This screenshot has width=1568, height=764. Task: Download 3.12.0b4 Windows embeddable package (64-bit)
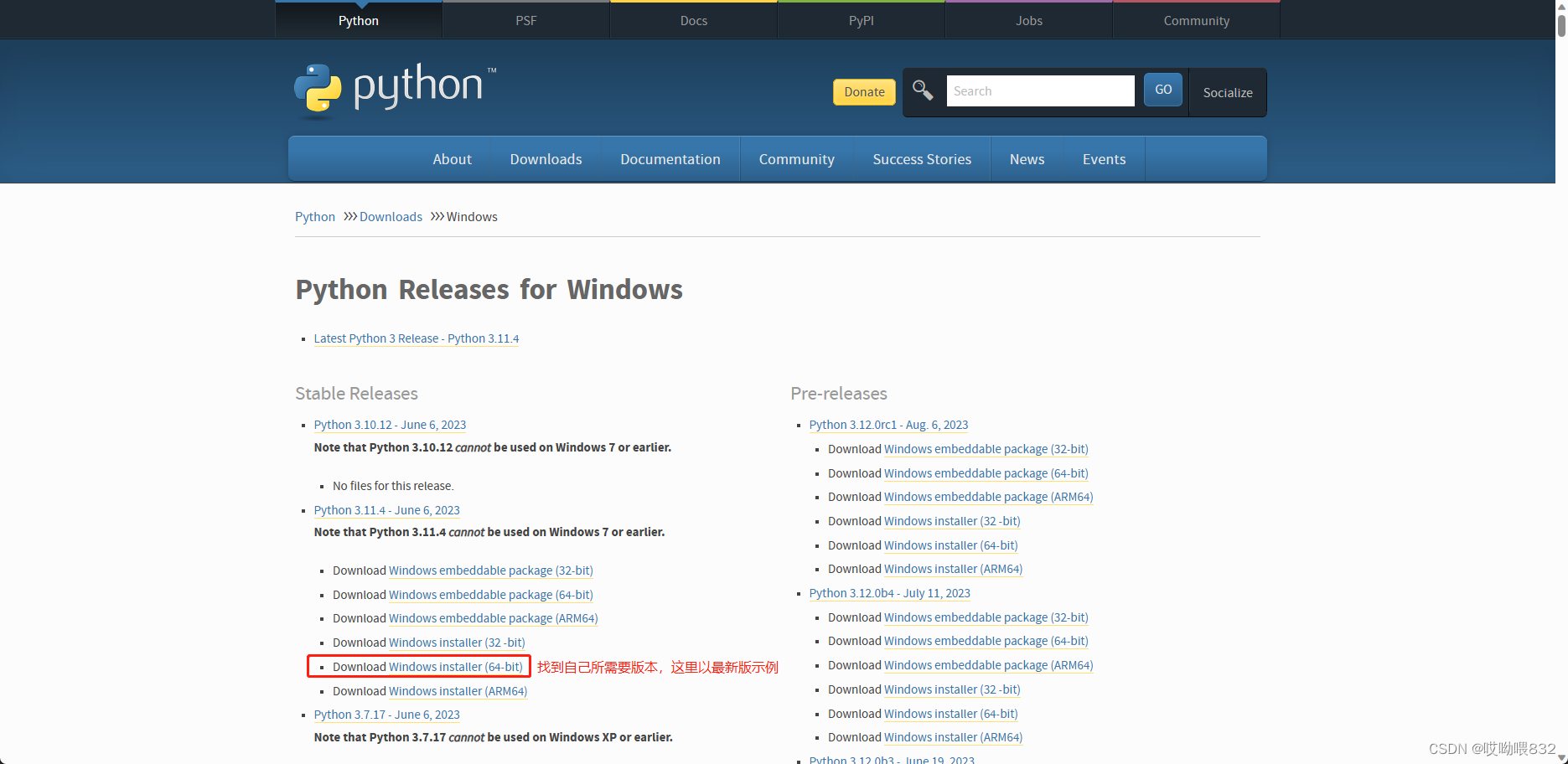point(986,641)
